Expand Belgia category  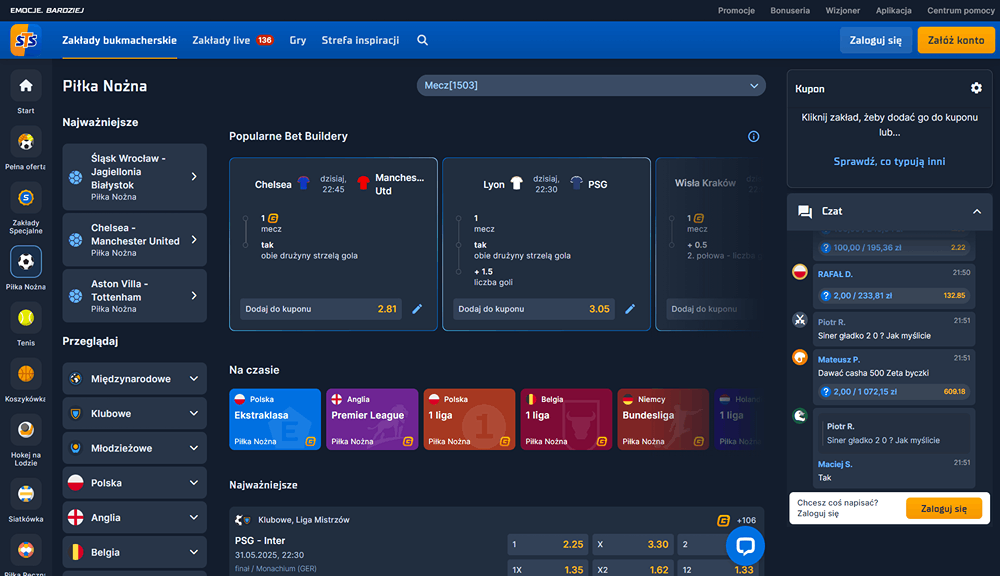(x=135, y=552)
